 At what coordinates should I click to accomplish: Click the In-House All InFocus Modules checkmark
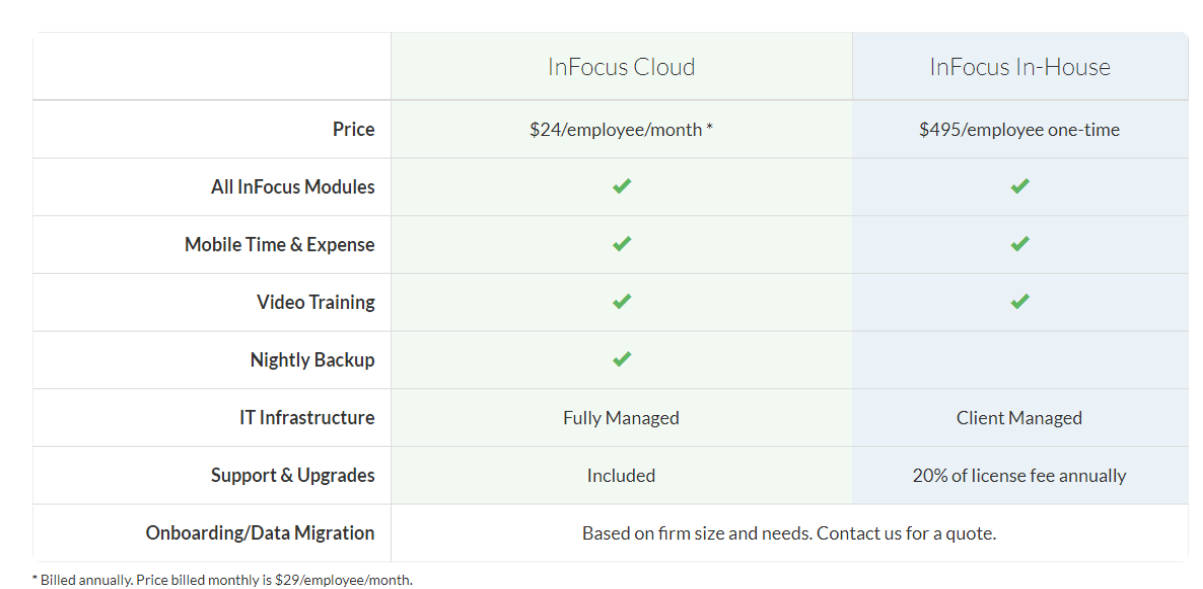tap(1019, 186)
